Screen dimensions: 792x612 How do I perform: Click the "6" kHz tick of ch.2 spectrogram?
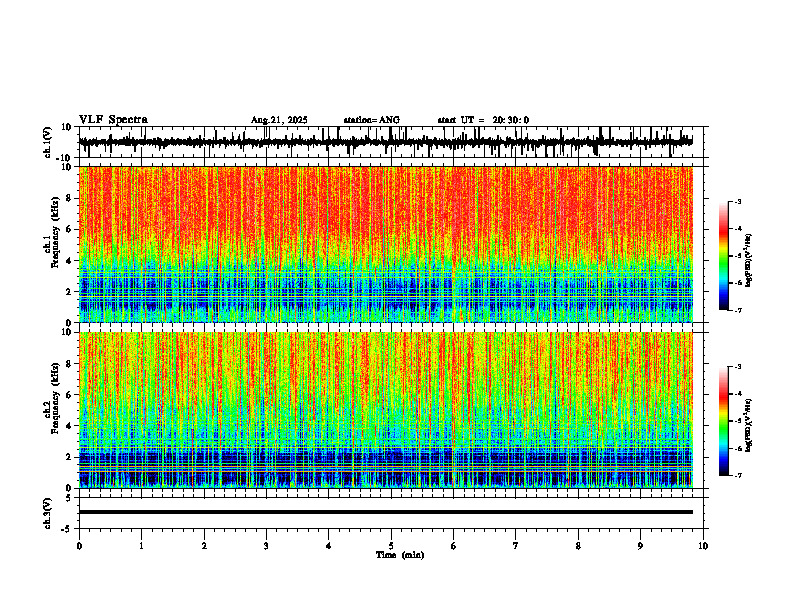pos(69,395)
